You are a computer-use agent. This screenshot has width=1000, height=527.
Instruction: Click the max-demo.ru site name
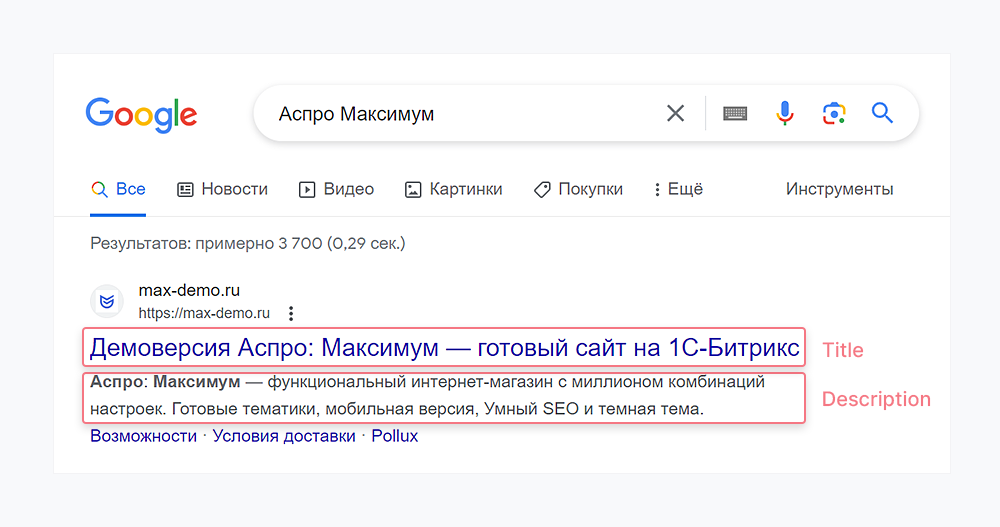tap(189, 290)
